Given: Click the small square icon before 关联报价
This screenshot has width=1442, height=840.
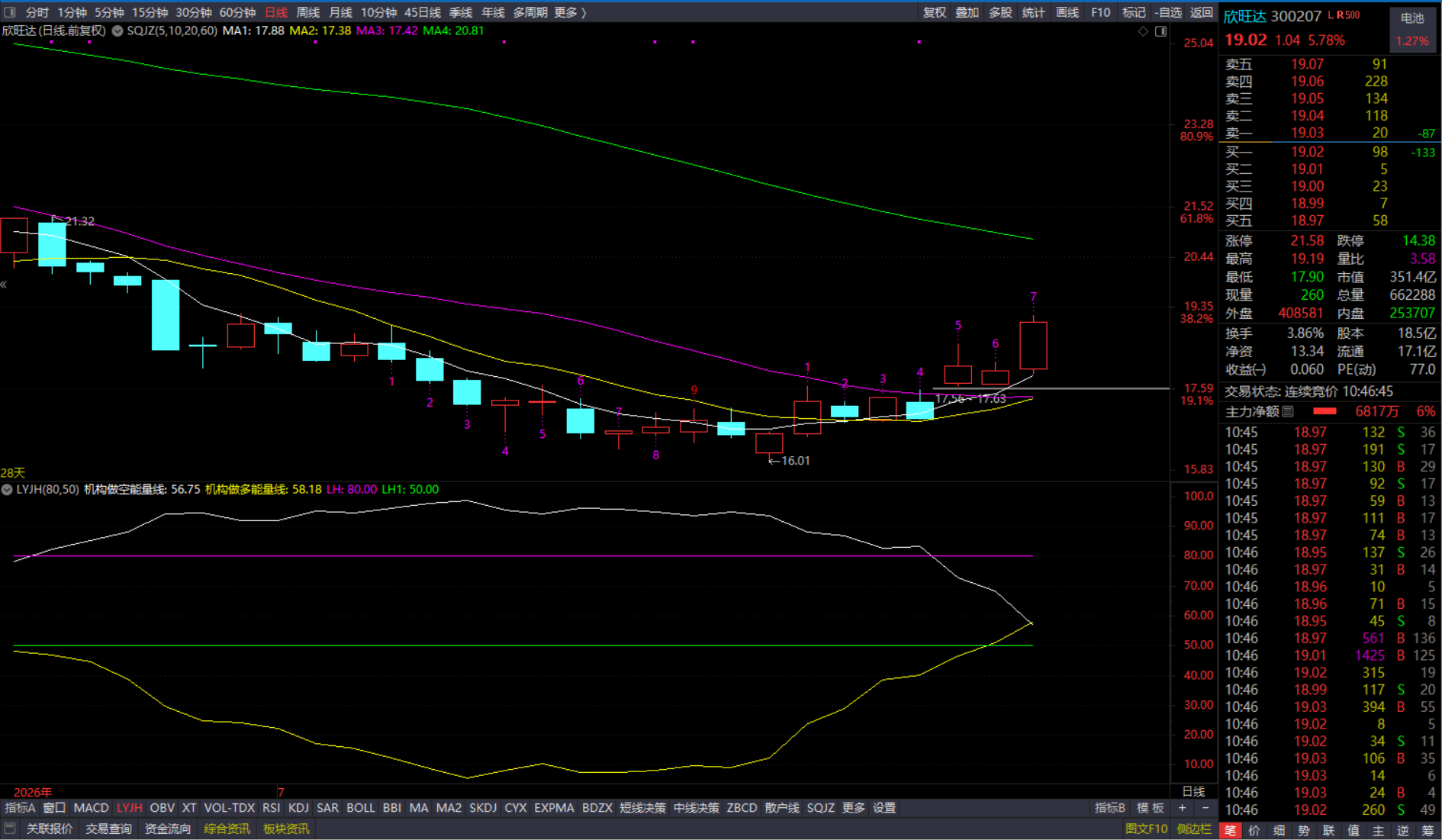Looking at the screenshot, I should click(10, 828).
